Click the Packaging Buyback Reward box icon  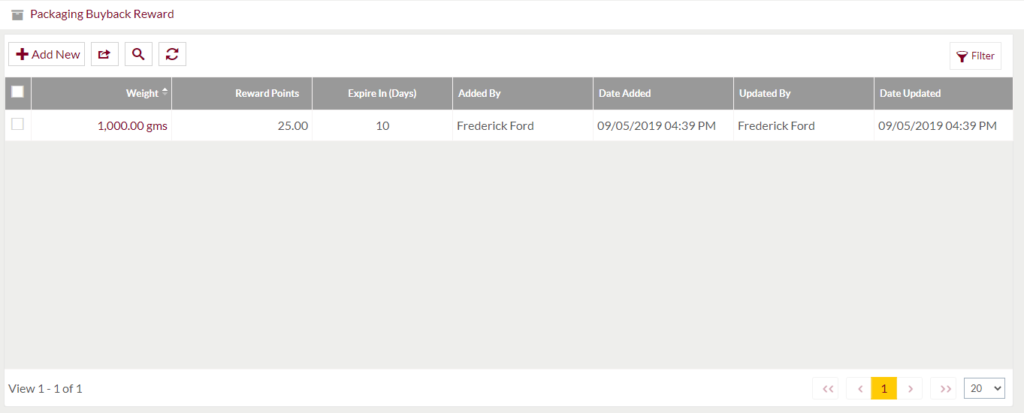point(18,14)
